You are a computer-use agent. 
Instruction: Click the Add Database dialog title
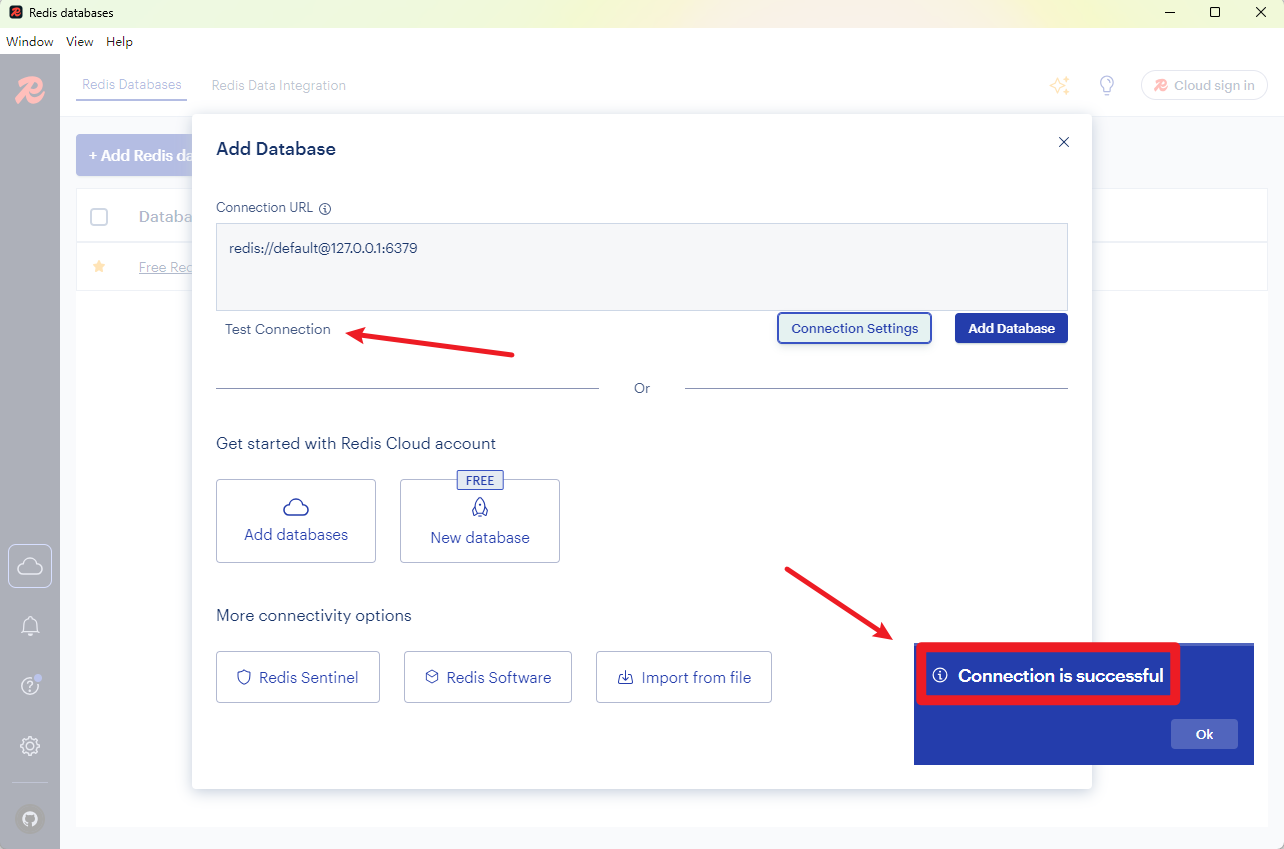(276, 149)
